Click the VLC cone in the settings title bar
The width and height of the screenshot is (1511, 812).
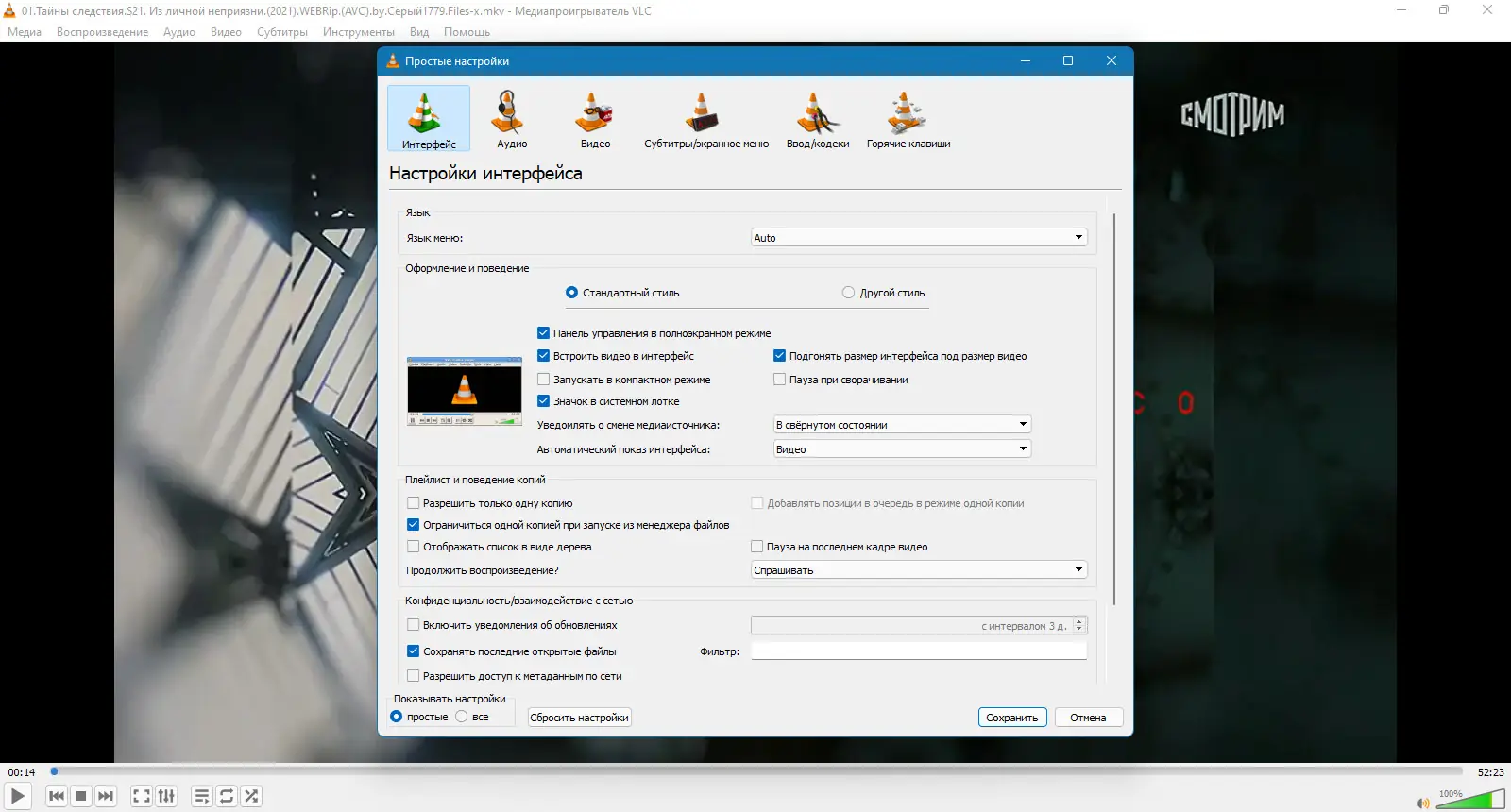(x=393, y=60)
